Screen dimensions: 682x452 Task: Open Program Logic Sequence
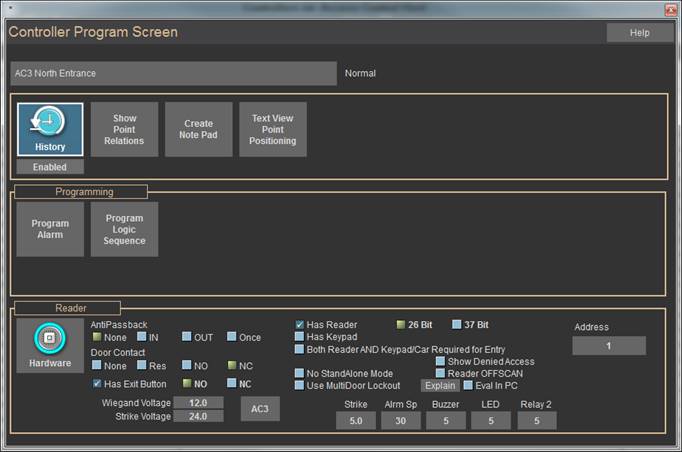pyautogui.click(x=124, y=229)
